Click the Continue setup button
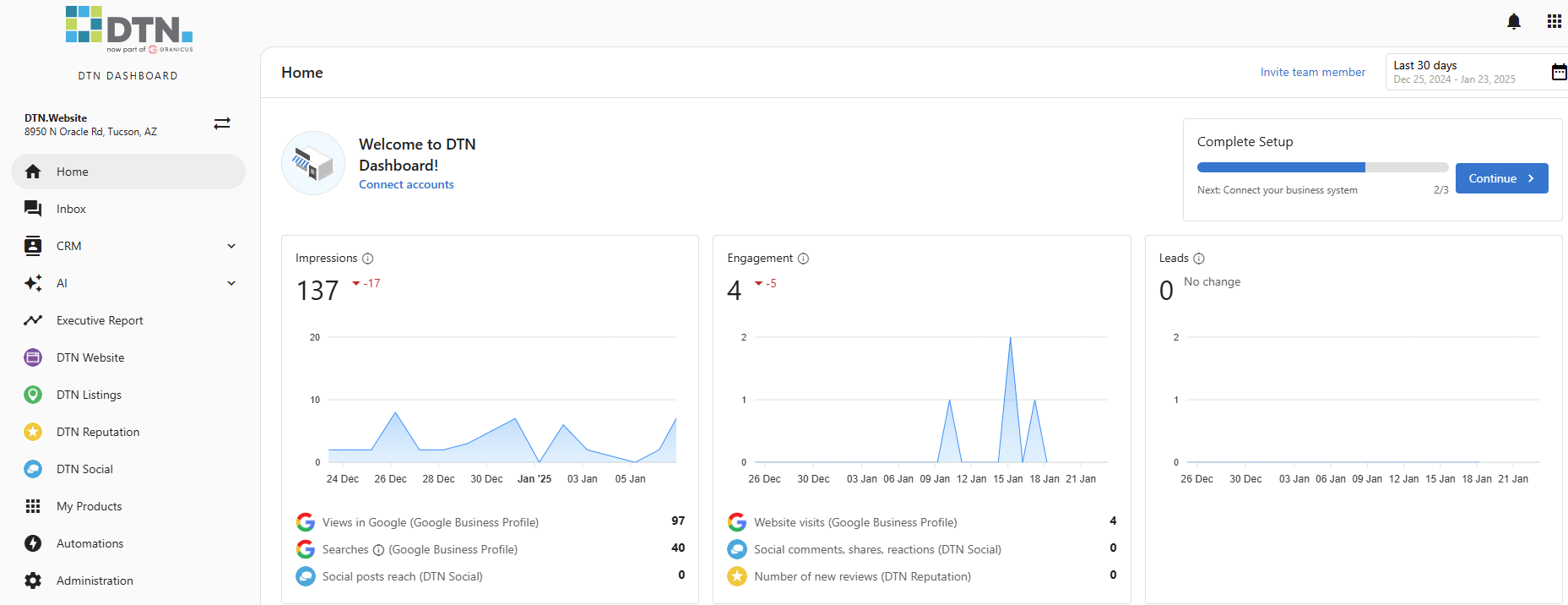 [x=1501, y=178]
